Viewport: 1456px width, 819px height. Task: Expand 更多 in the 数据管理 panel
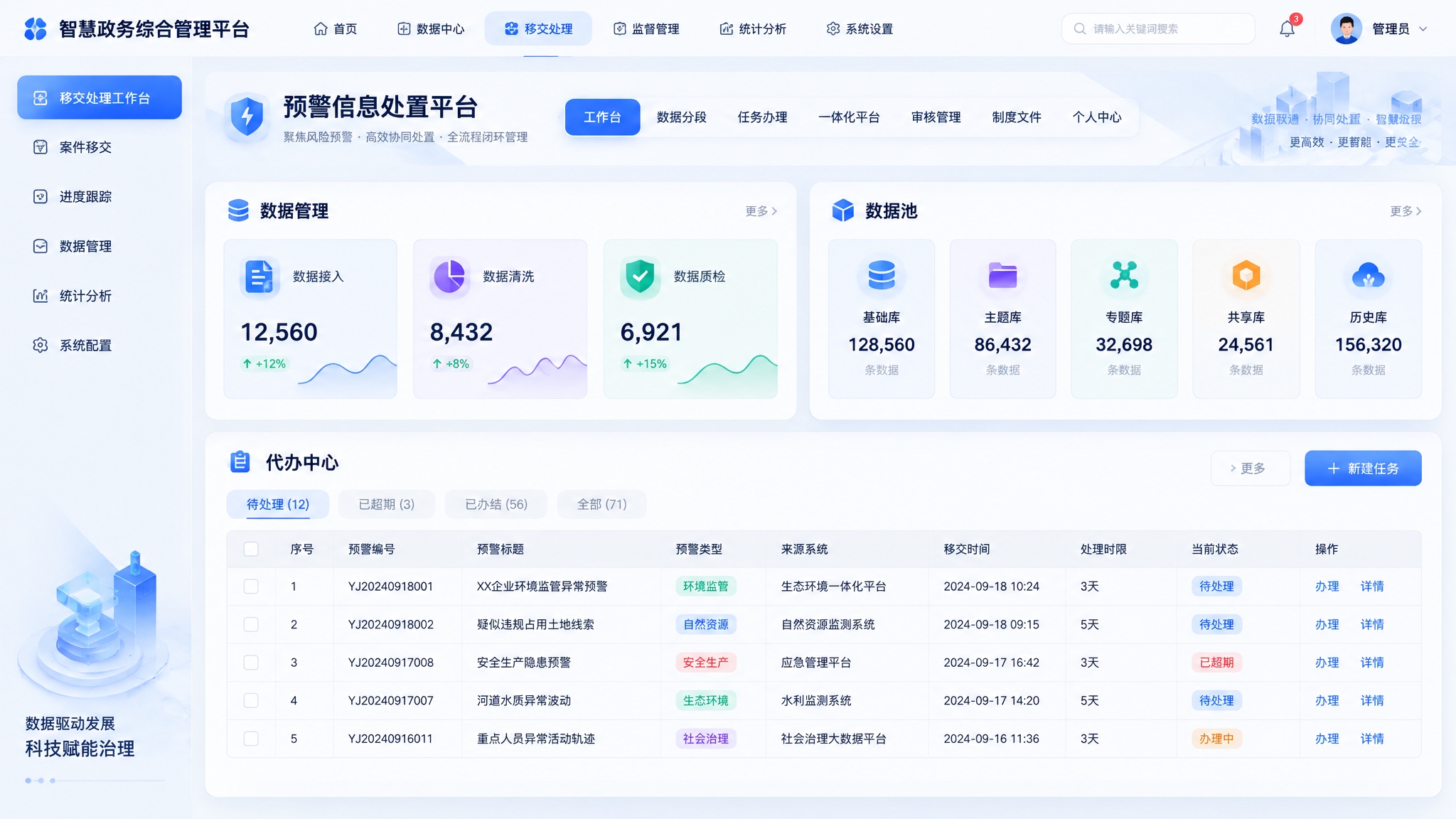761,211
